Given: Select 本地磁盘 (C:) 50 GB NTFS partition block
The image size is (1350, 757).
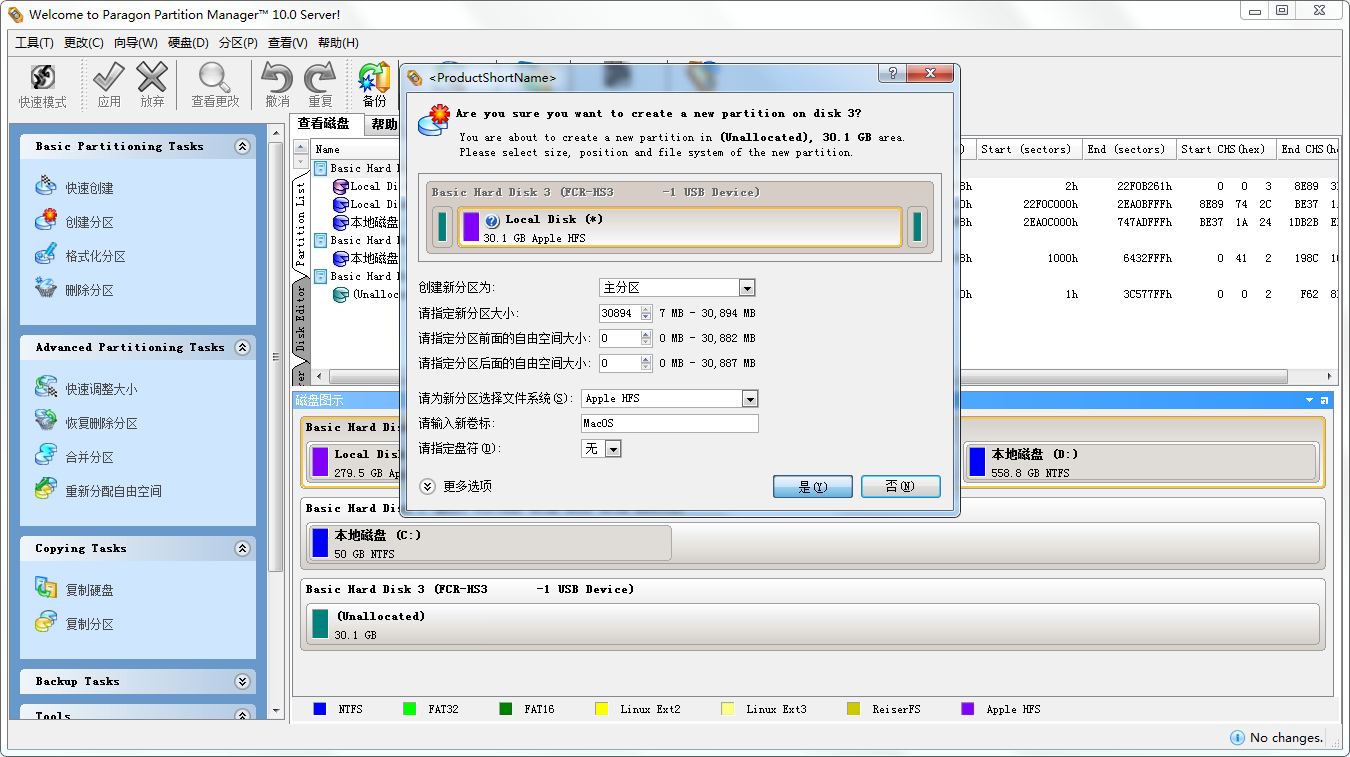Looking at the screenshot, I should pos(489,543).
